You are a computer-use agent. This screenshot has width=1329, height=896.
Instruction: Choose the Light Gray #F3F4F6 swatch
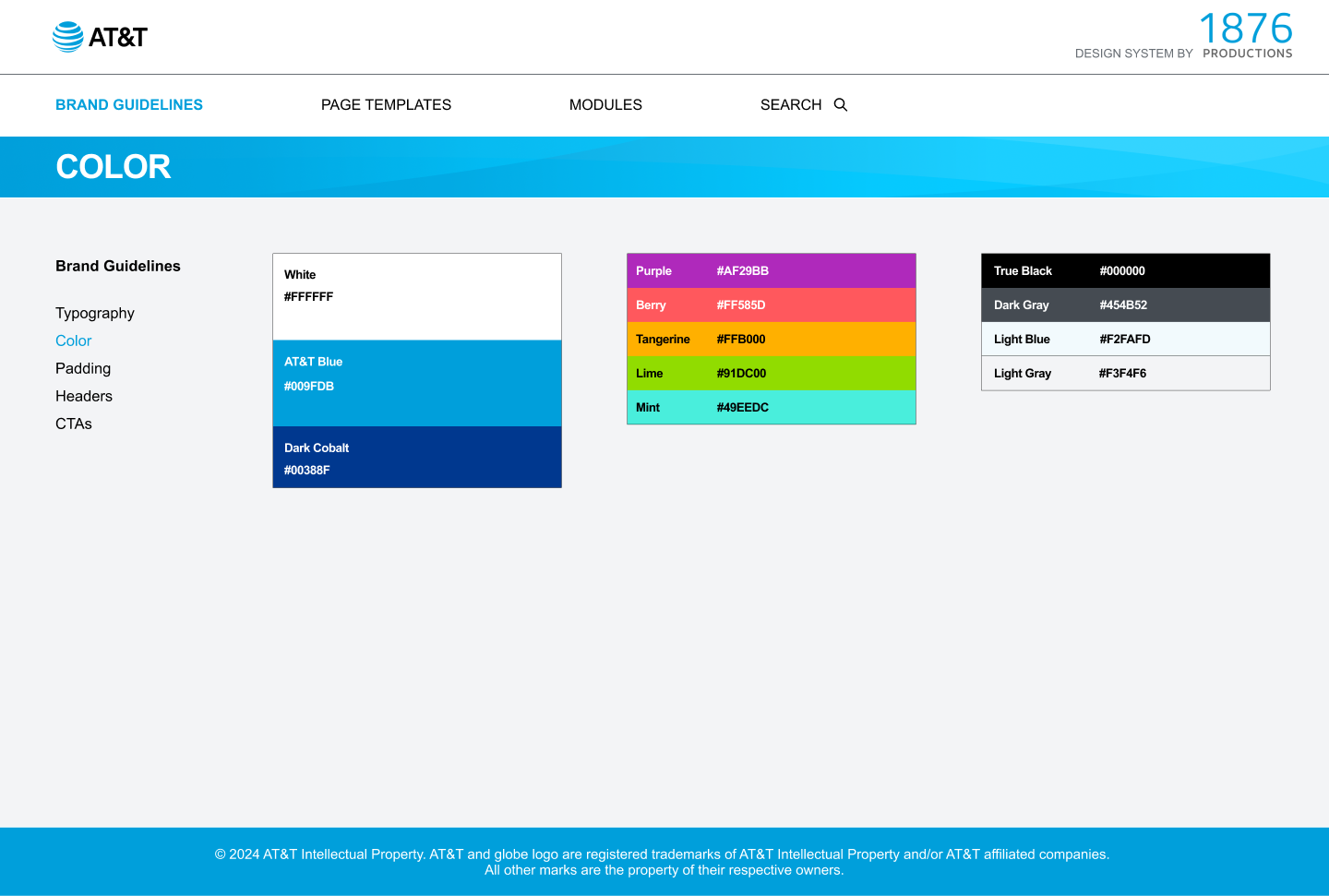point(1126,374)
